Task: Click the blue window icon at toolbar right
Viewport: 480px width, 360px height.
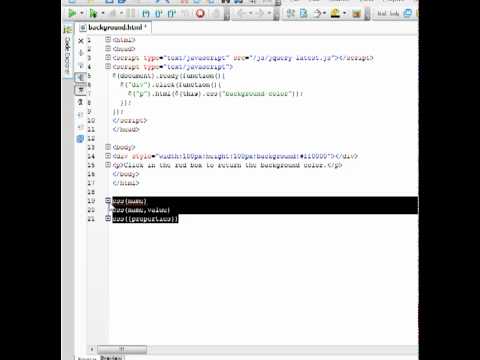Action: point(408,13)
